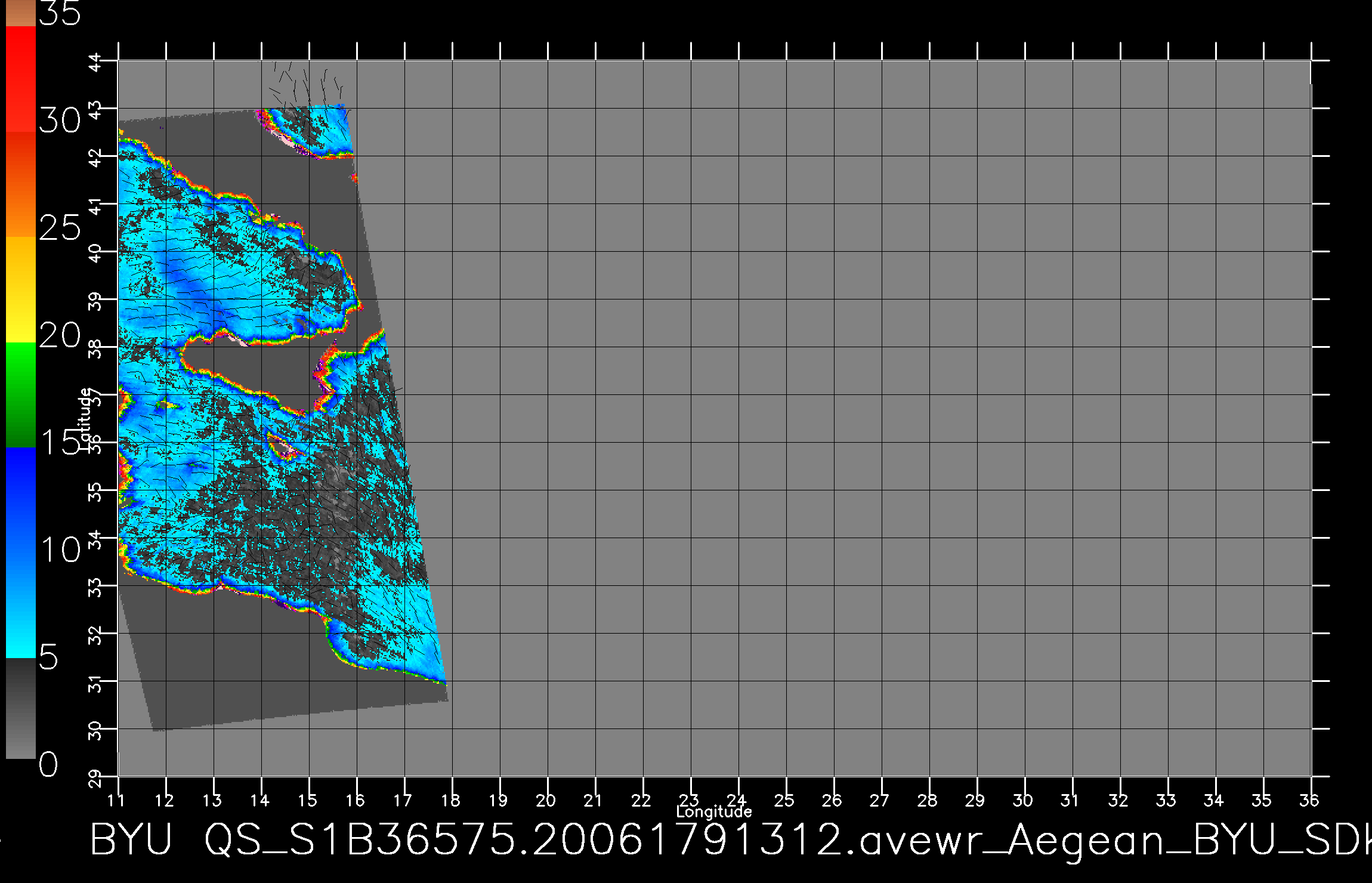Click latitude tick label 44
The height and width of the screenshot is (883, 1372).
96,62
